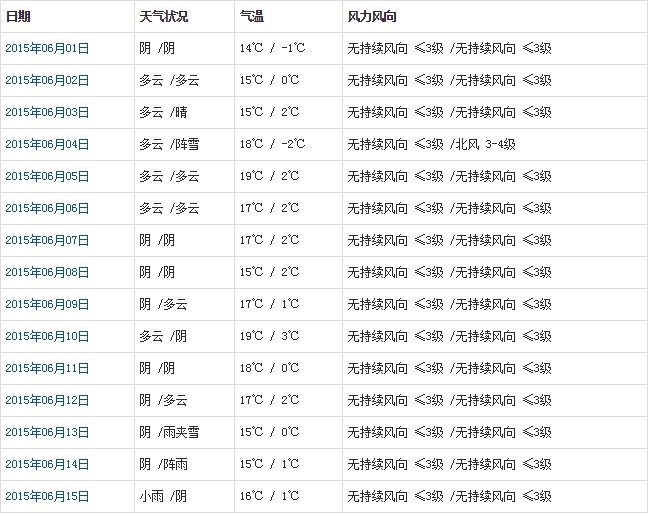This screenshot has width=648, height=513.
Task: Select the 2015年06月08日 date link
Action: click(47, 272)
